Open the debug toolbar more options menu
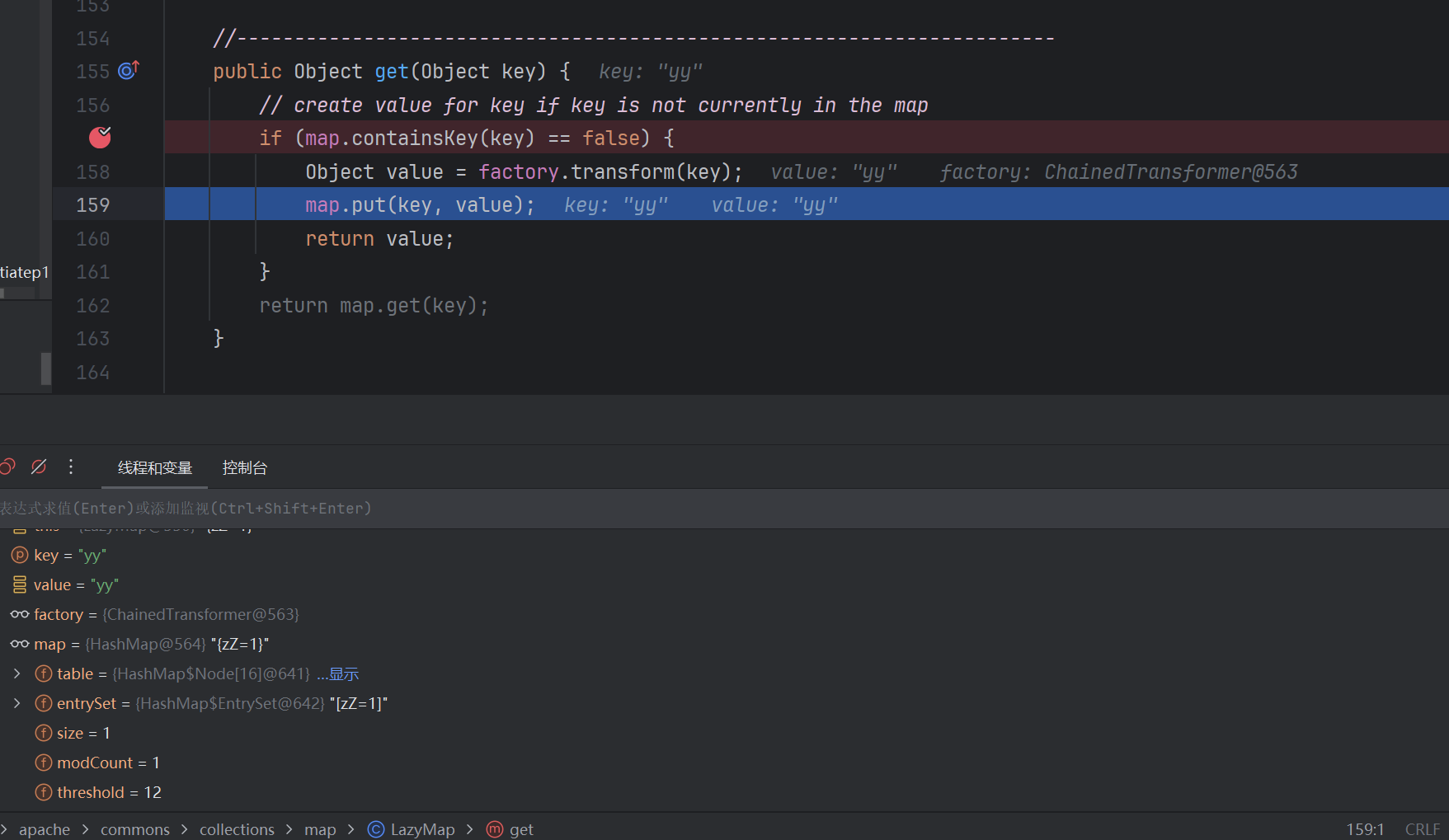The height and width of the screenshot is (840, 1449). coord(71,467)
